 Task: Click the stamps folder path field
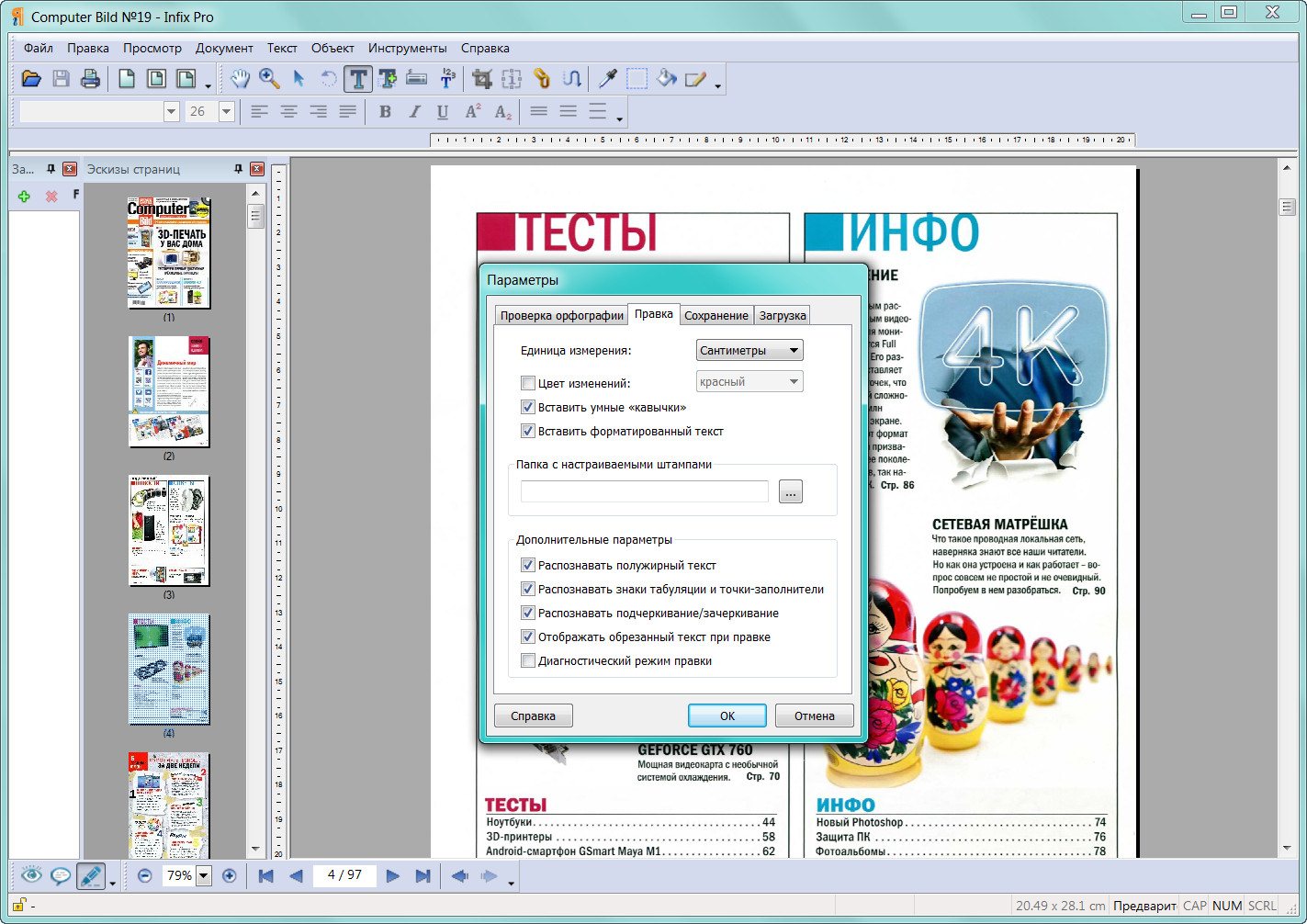pos(645,491)
